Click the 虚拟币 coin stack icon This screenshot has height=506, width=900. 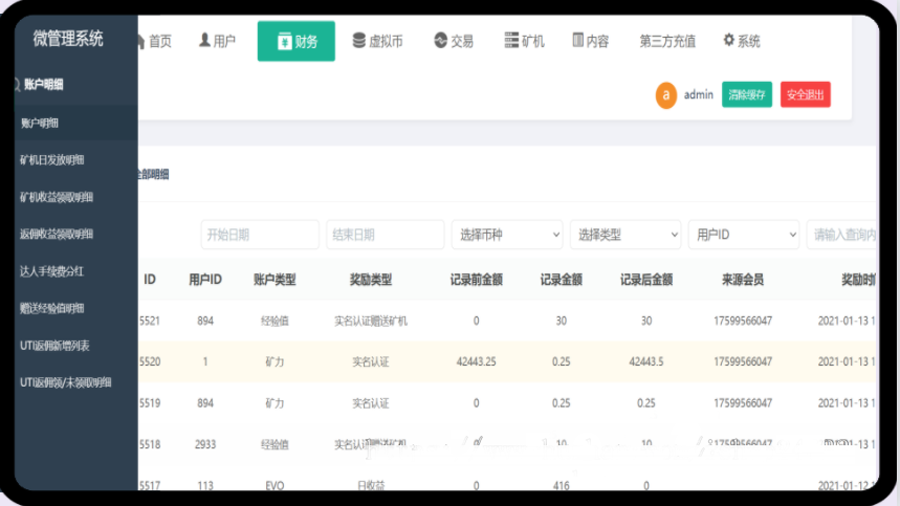click(359, 41)
